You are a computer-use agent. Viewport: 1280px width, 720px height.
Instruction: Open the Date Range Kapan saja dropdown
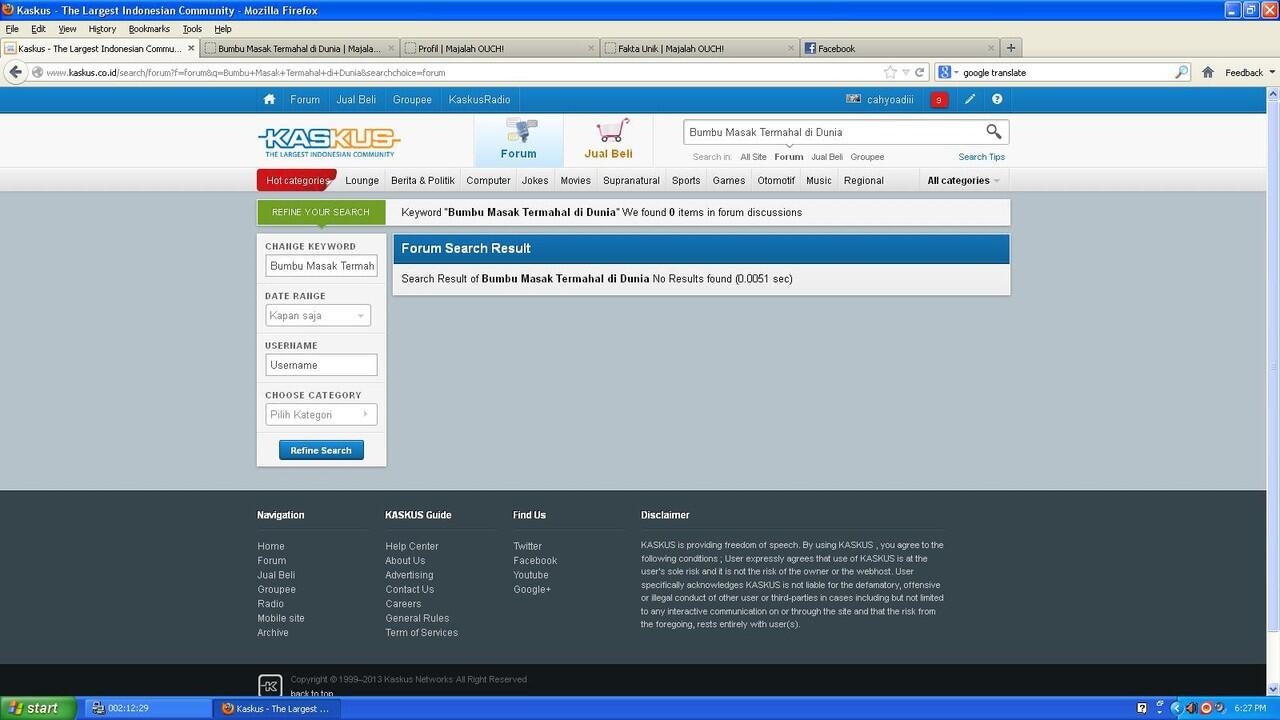pyautogui.click(x=317, y=315)
